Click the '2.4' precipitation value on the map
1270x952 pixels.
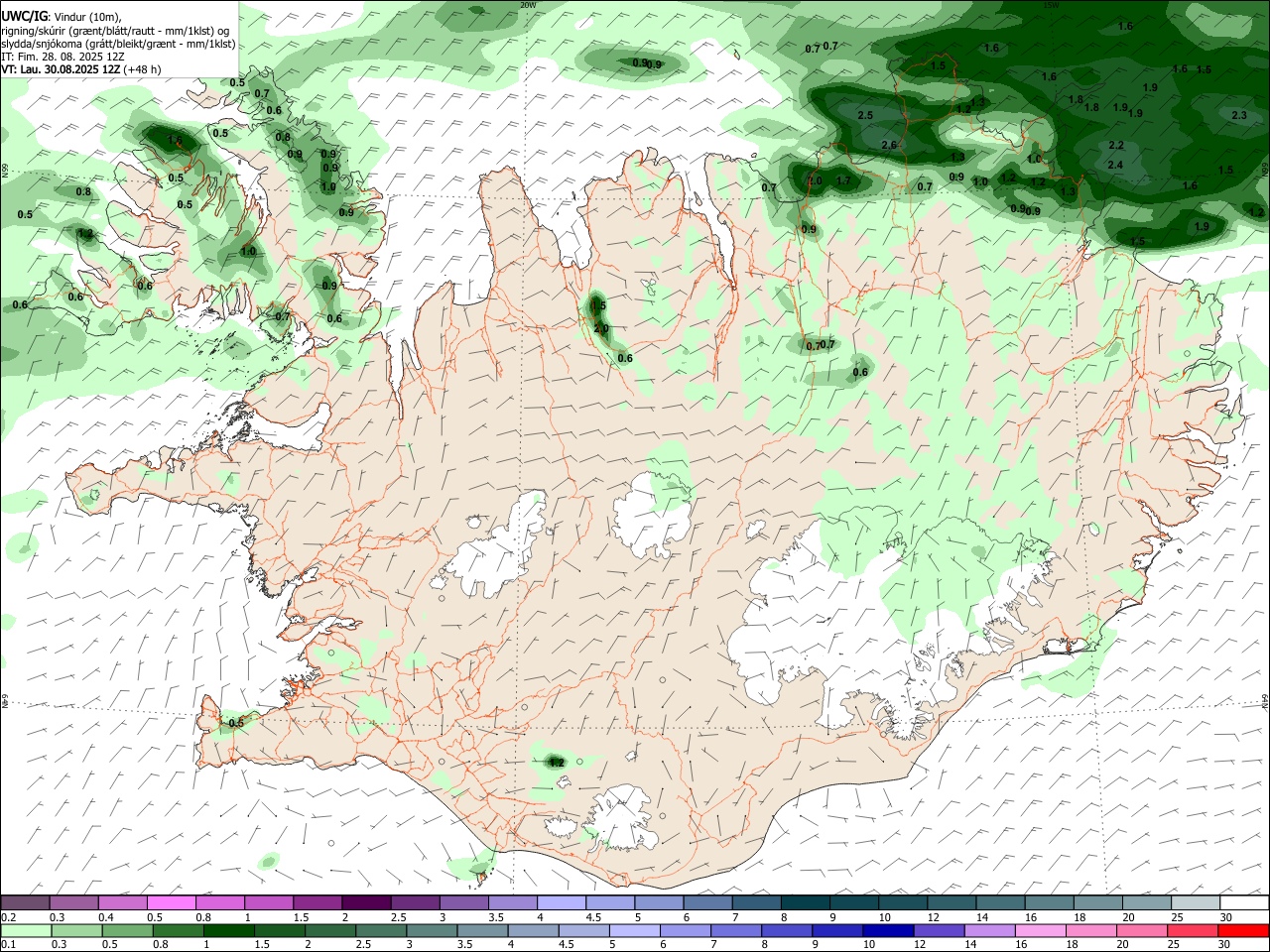(x=1115, y=166)
